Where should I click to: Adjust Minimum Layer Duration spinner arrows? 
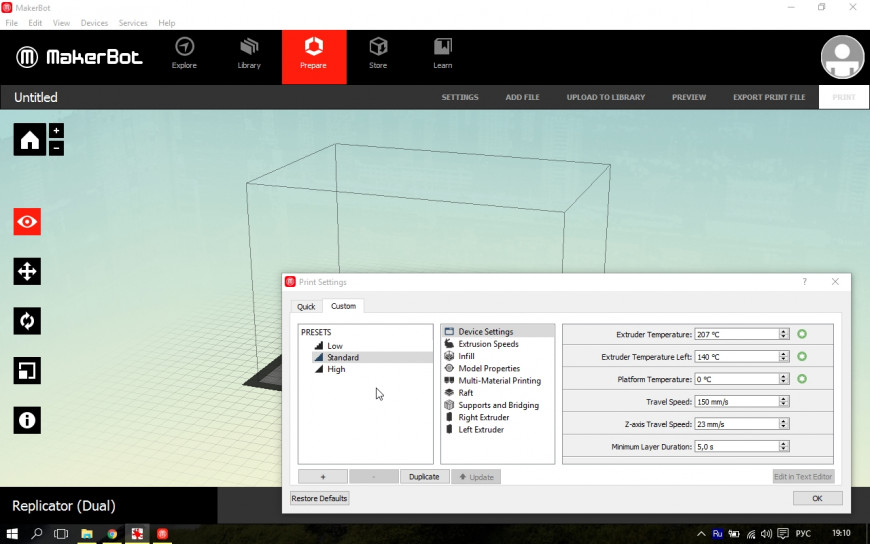[783, 446]
